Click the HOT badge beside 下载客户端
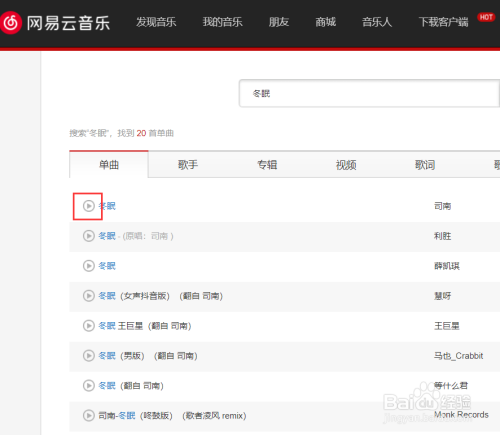 (486, 17)
